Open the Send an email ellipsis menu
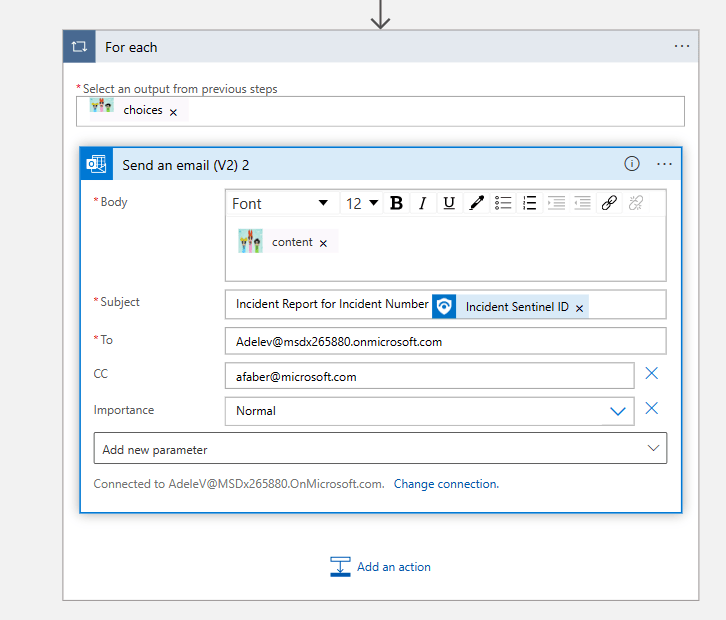The width and height of the screenshot is (726, 620). (x=664, y=164)
